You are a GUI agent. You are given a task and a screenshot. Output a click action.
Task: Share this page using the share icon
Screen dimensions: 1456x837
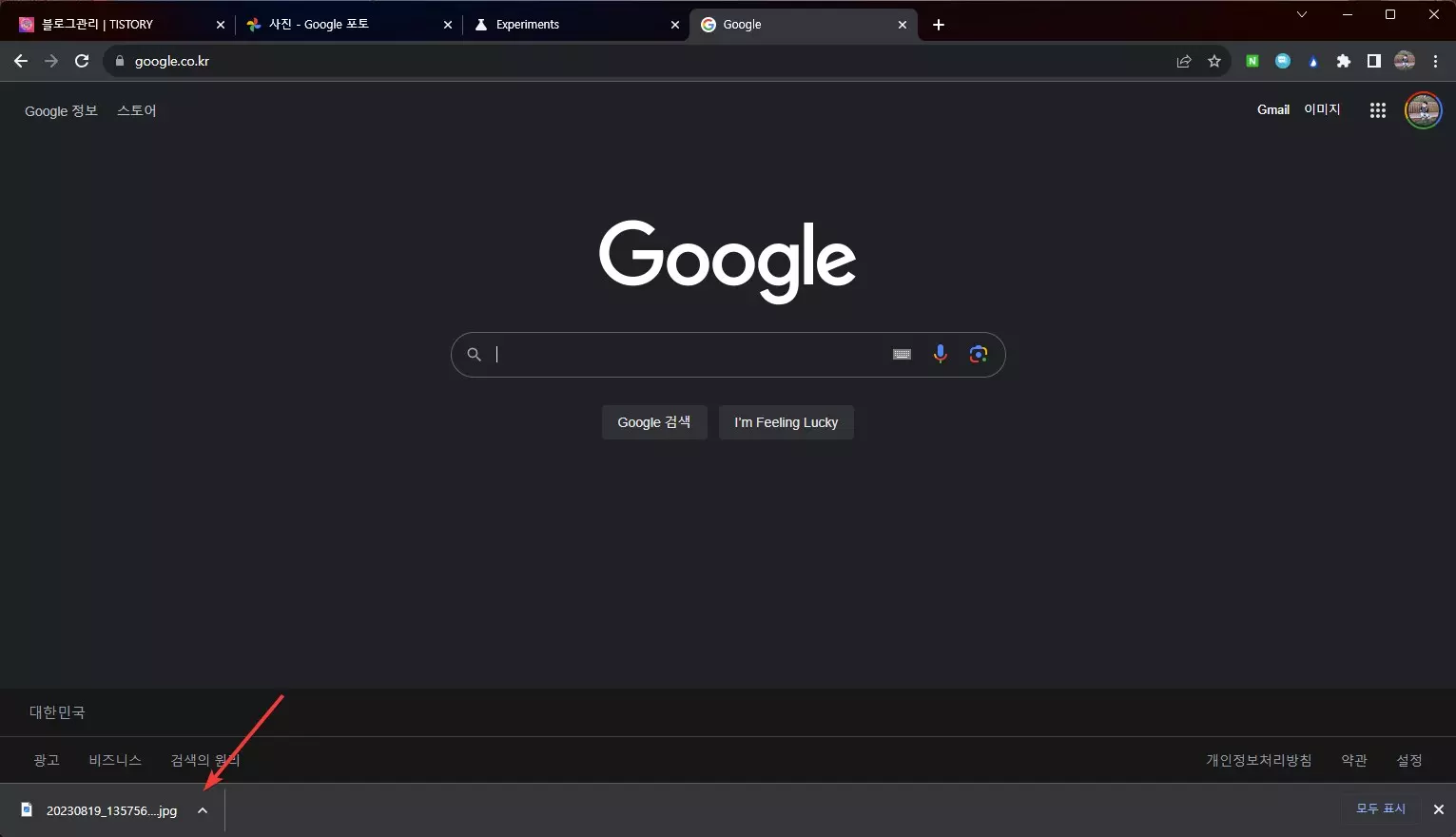coord(1184,61)
